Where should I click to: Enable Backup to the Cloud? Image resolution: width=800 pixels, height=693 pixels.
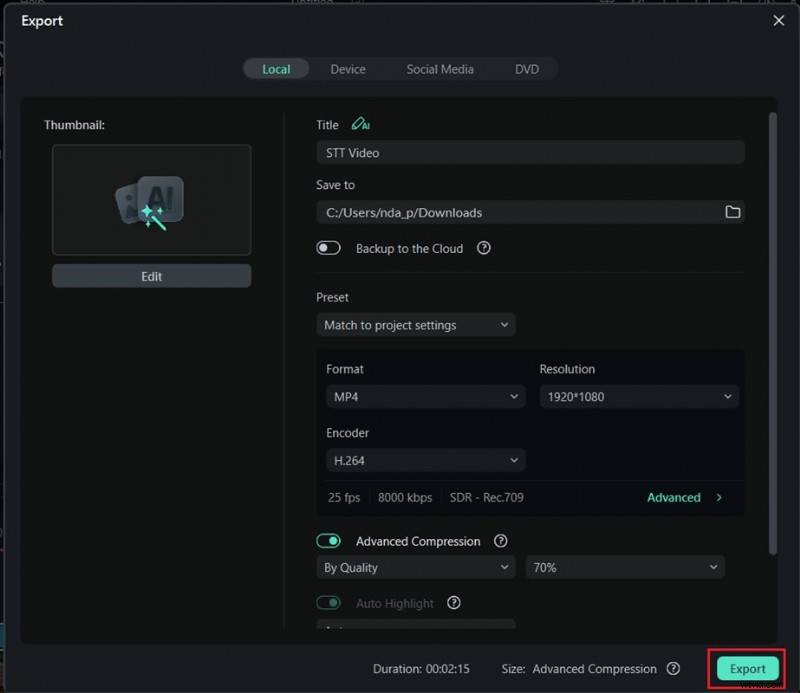329,247
